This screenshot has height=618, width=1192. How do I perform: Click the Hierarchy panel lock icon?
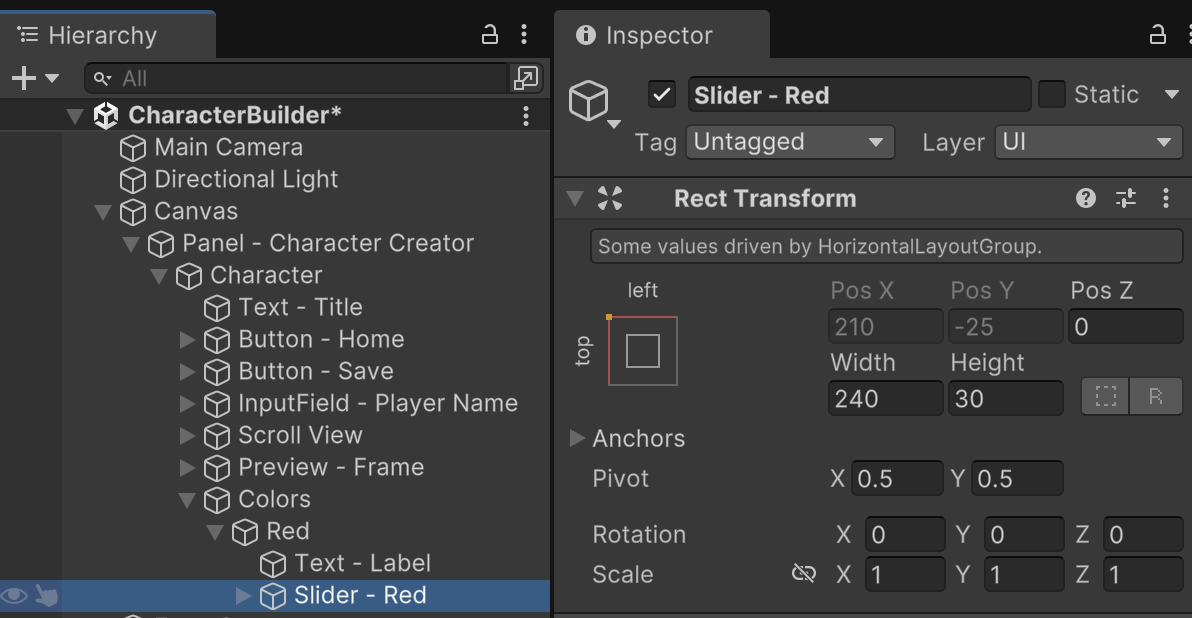490,35
